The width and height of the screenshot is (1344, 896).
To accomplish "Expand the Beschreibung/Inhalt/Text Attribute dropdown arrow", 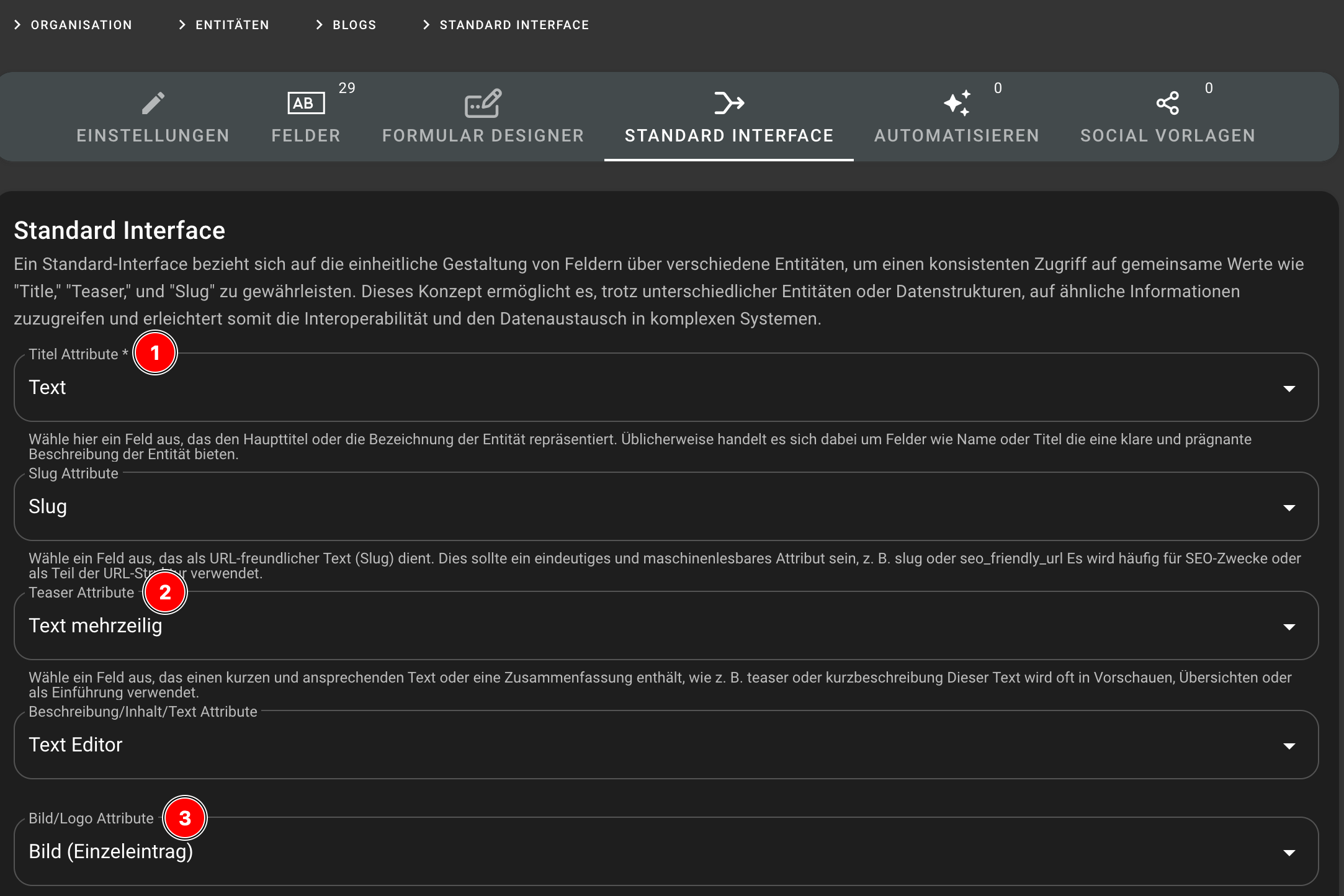I will click(x=1289, y=746).
